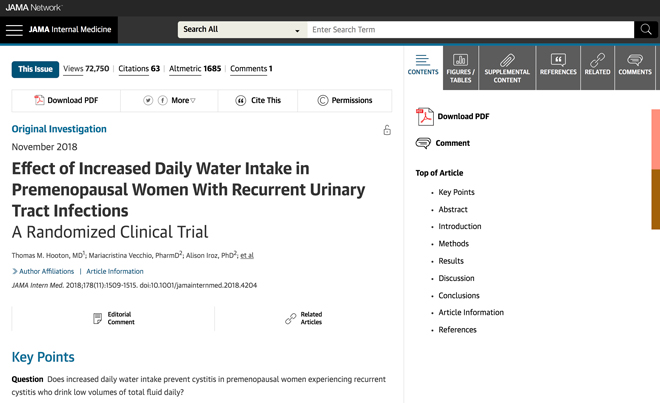
Task: Jump to Discussion in contents list
Action: (456, 278)
